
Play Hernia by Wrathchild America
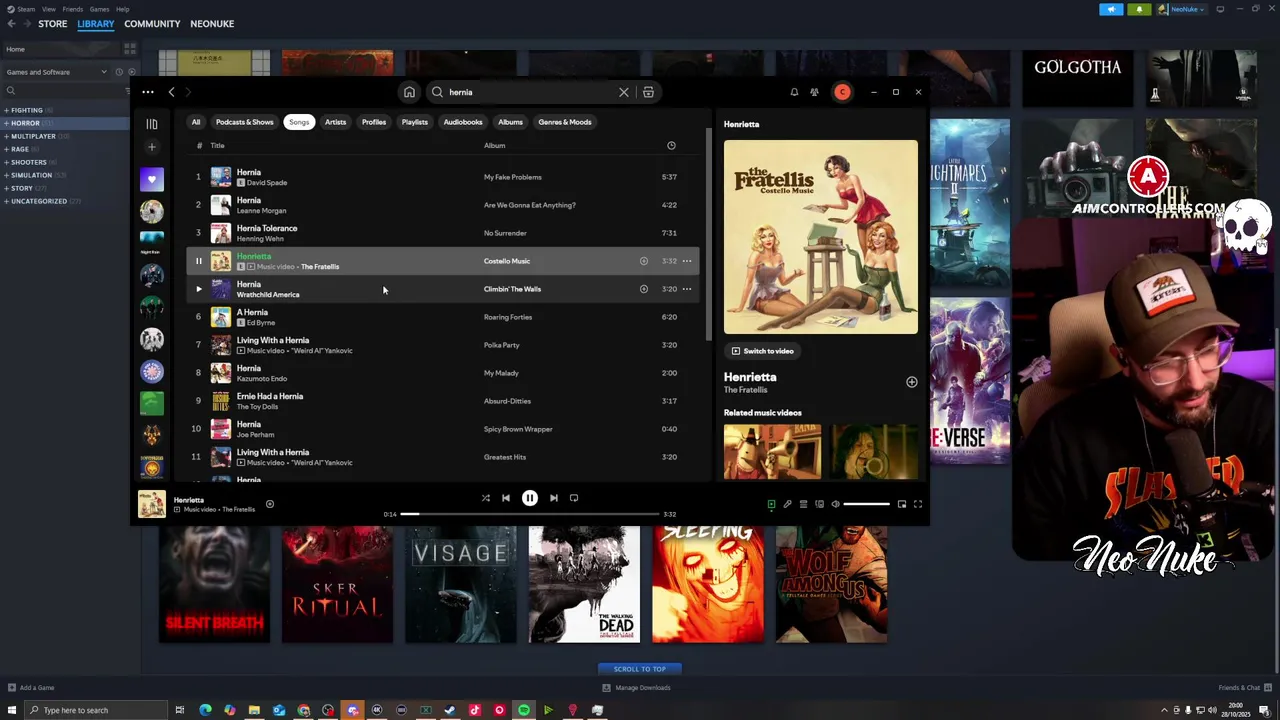[x=198, y=289]
